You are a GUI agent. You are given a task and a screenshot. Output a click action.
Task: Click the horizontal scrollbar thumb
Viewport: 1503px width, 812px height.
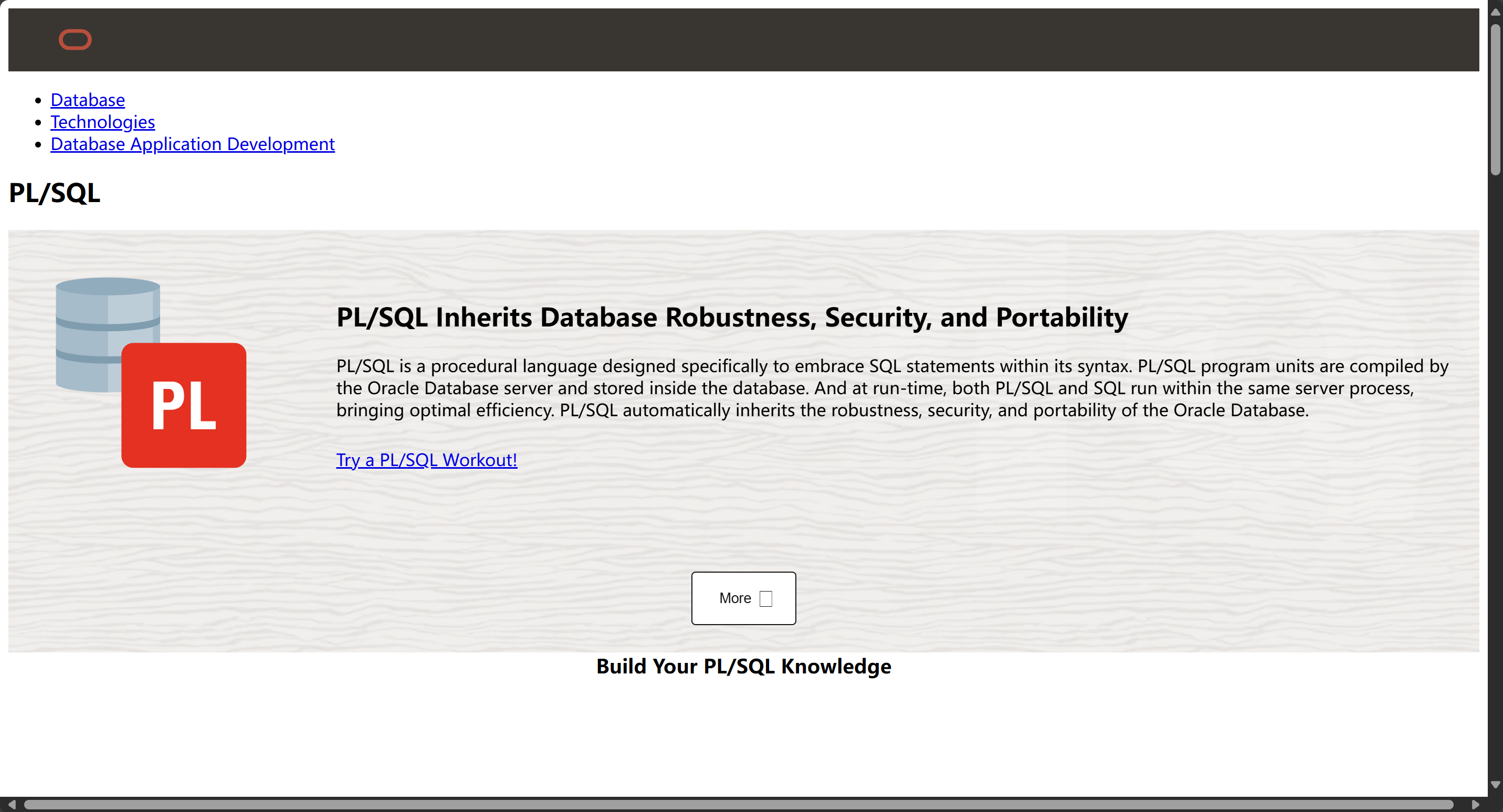[738, 805]
